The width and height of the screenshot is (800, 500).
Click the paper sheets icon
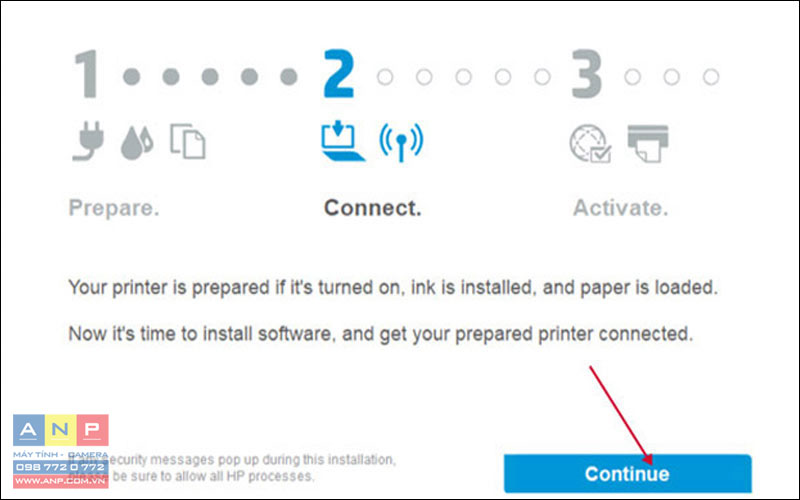click(188, 141)
